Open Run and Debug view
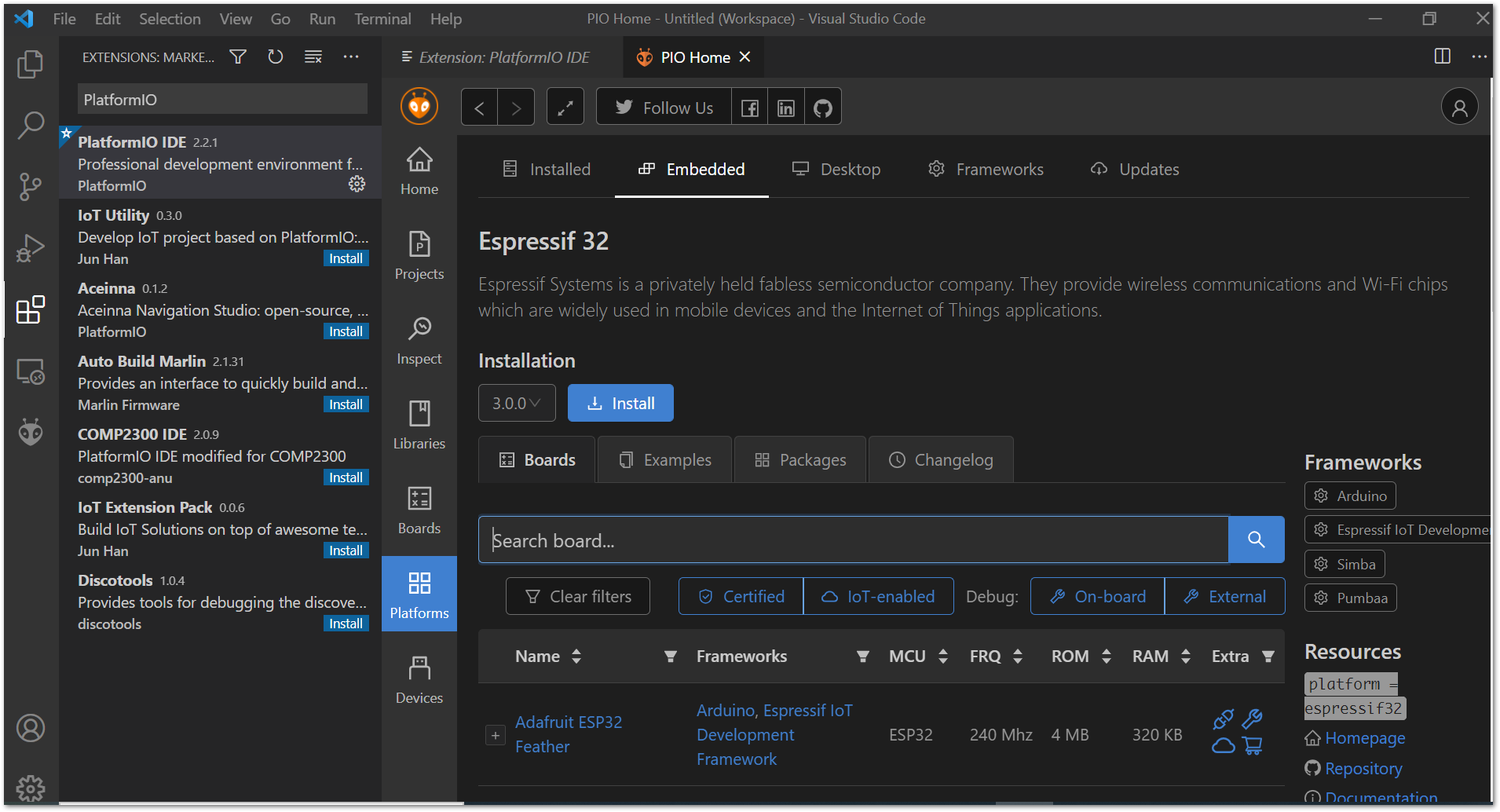The image size is (1500, 812). point(31,248)
